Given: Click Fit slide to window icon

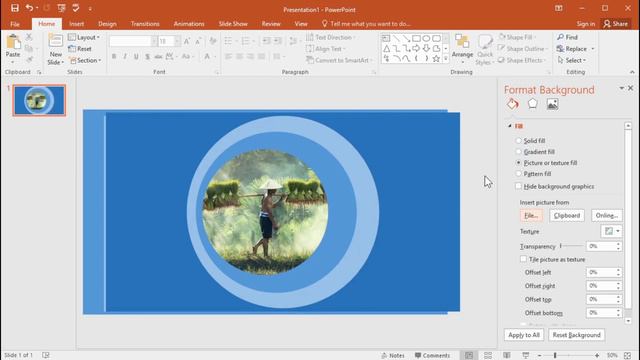Looking at the screenshot, I should point(627,356).
